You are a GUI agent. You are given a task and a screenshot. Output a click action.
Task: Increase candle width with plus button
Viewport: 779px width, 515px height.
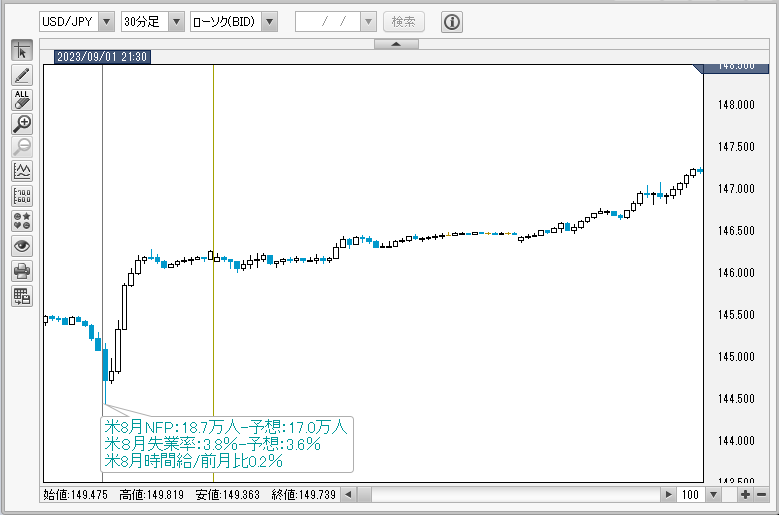[x=745, y=495]
